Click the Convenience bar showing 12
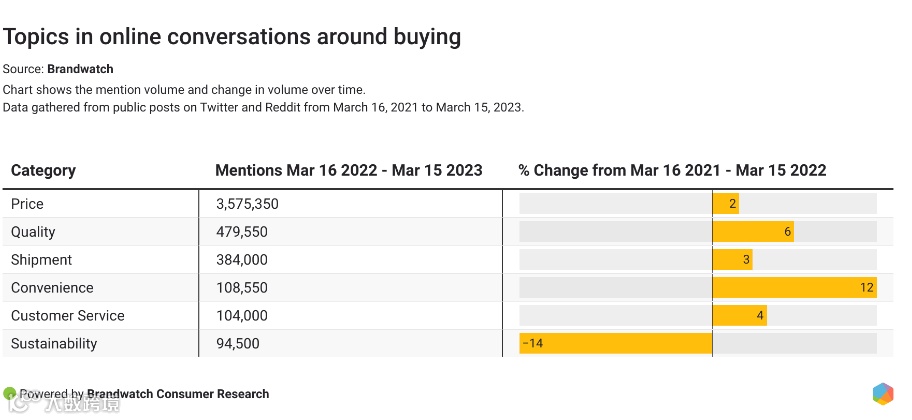The height and width of the screenshot is (420, 912). click(x=794, y=288)
